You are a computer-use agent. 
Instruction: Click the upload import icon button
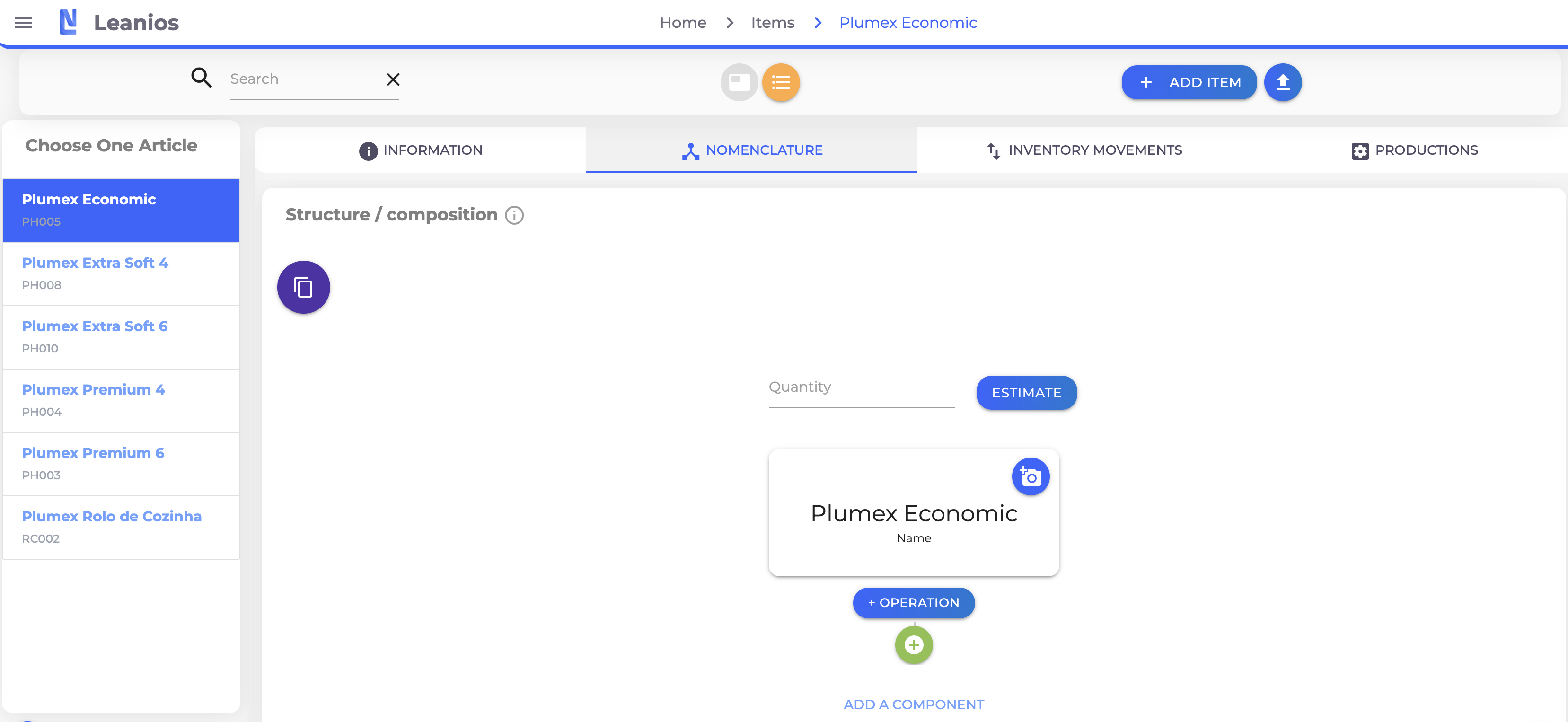(x=1282, y=82)
